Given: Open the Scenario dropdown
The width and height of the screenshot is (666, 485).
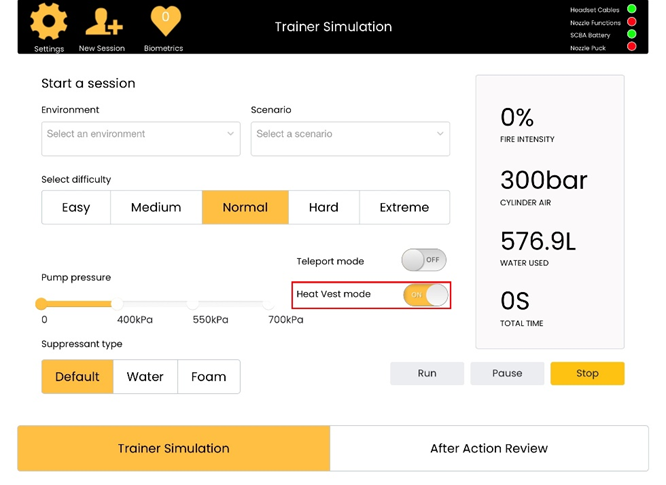Looking at the screenshot, I should pos(349,134).
